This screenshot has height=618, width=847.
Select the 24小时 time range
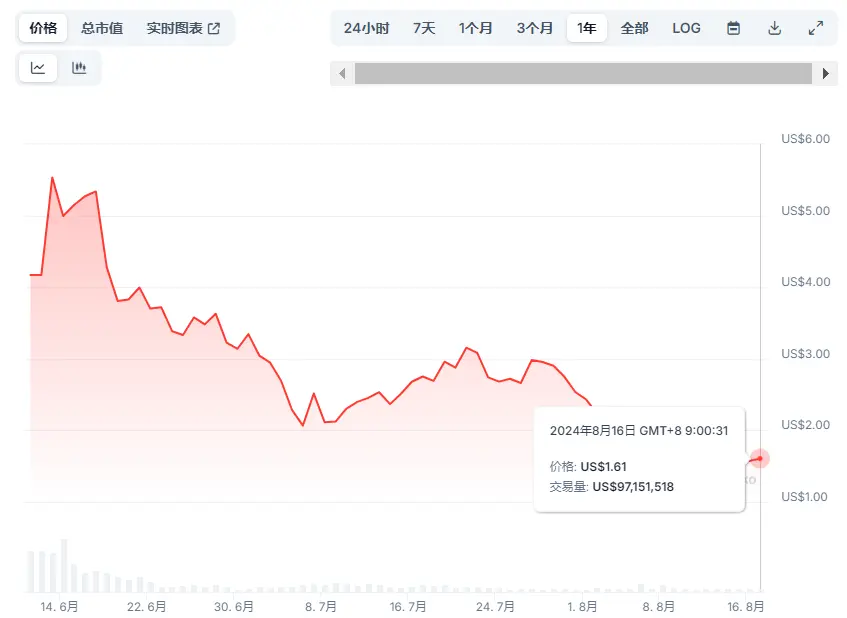pyautogui.click(x=366, y=28)
